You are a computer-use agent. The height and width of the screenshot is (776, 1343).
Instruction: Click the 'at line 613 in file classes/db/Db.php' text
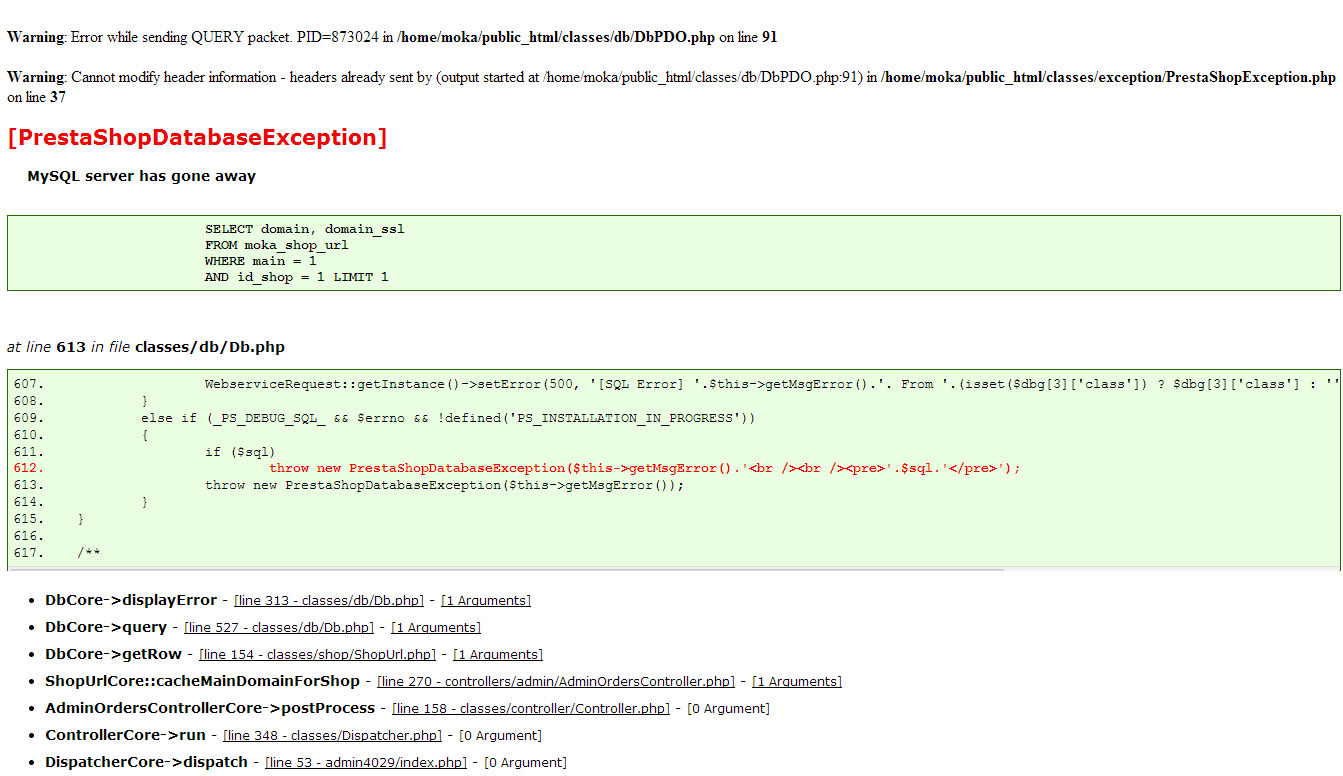(146, 348)
